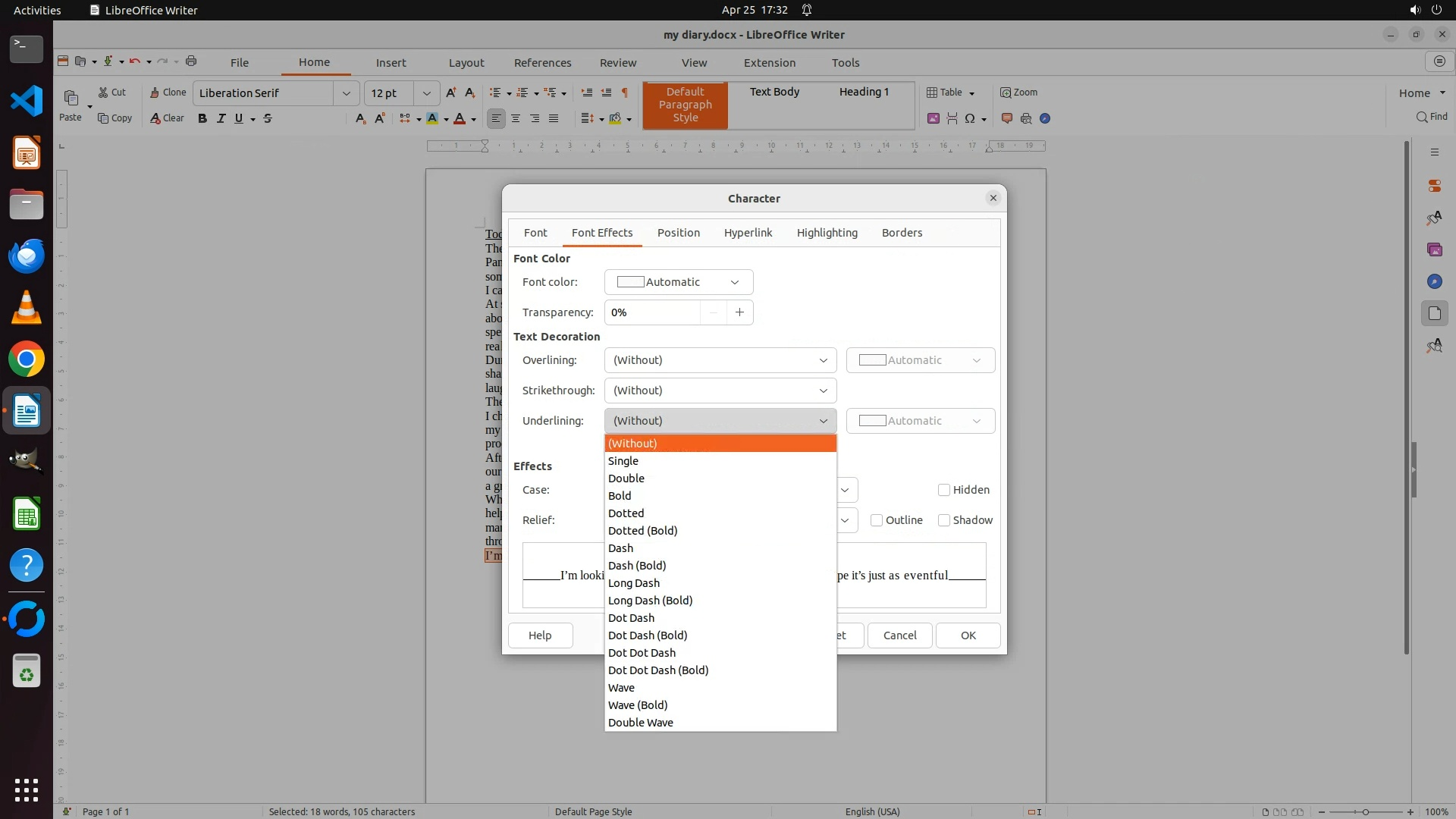The image size is (1456, 819).
Task: Enable the Outline checkbox
Action: tap(877, 520)
